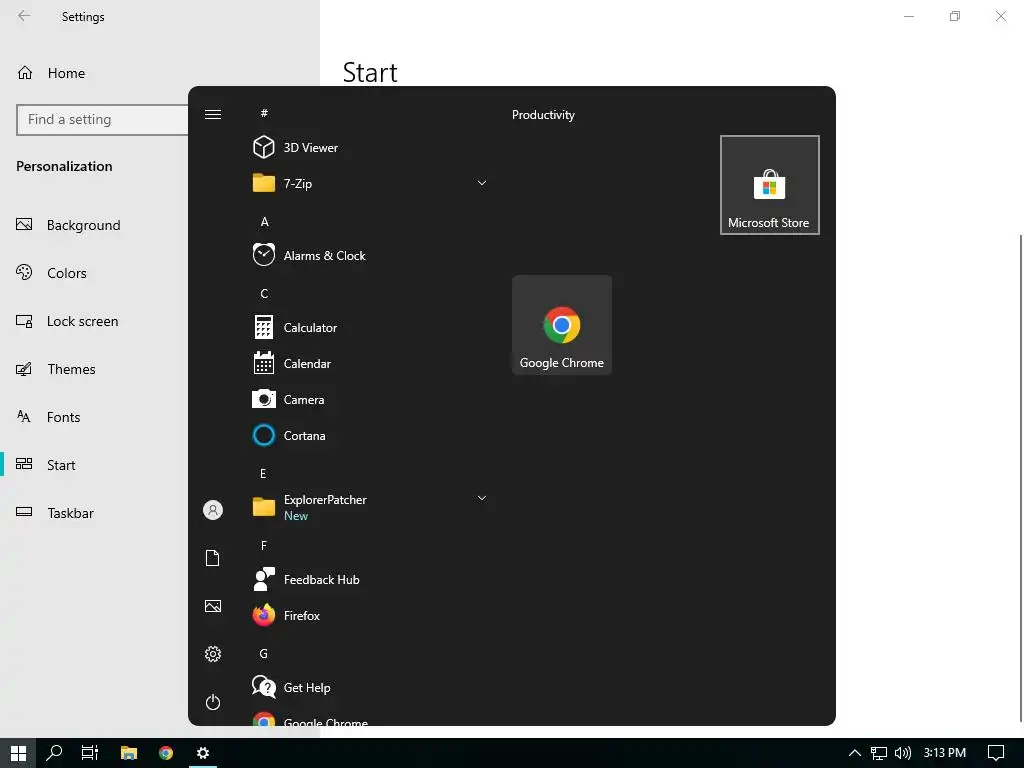This screenshot has width=1024, height=768.
Task: Open Settings gear in Start menu
Action: tap(213, 654)
